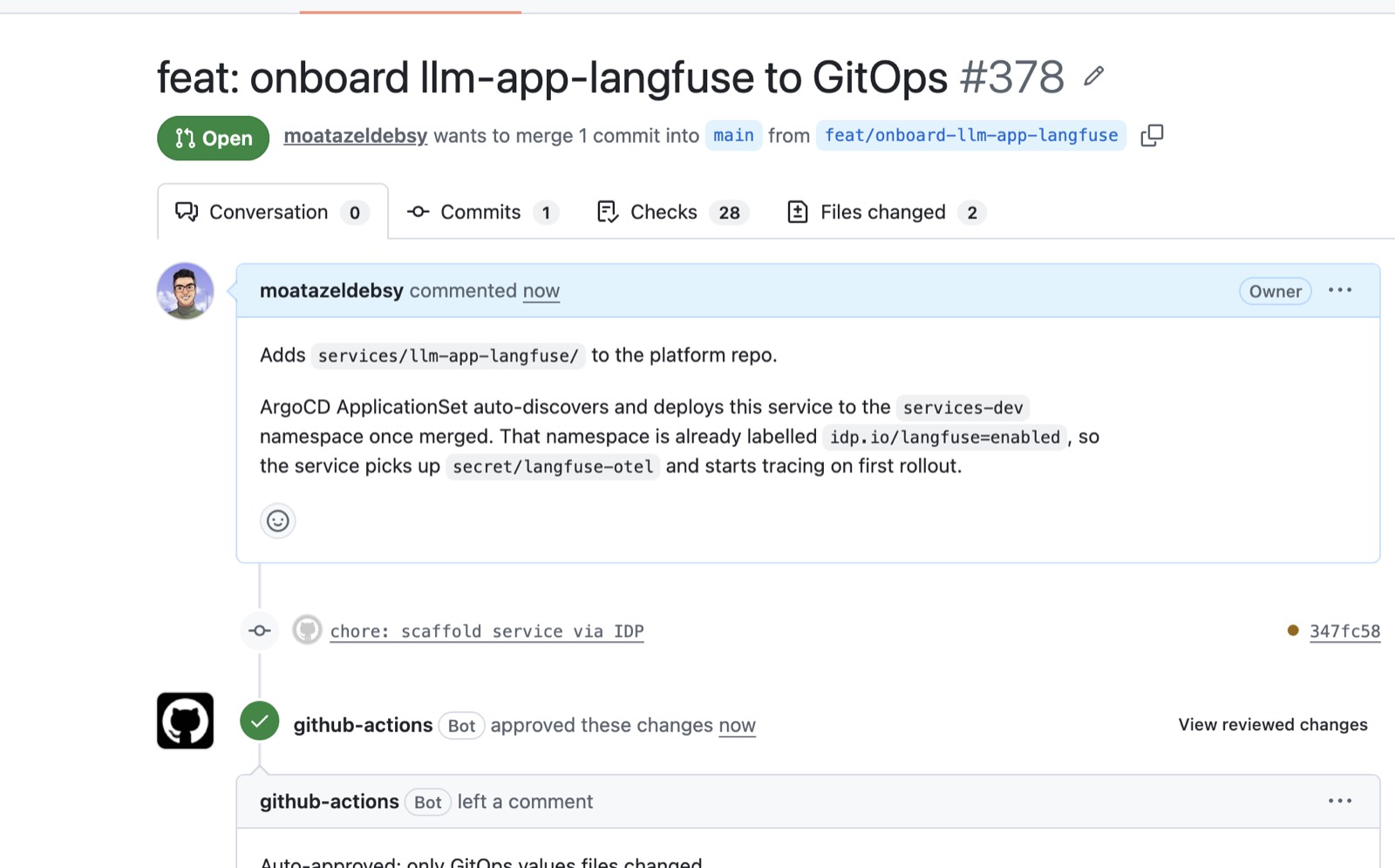Viewport: 1395px width, 868px height.
Task: Open the main base branch link
Action: [733, 135]
